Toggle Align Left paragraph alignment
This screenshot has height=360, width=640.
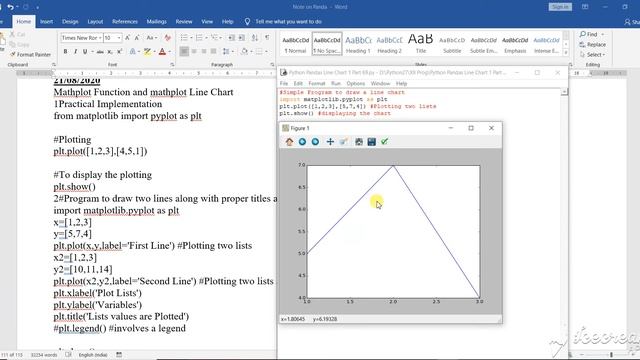[x=184, y=51]
